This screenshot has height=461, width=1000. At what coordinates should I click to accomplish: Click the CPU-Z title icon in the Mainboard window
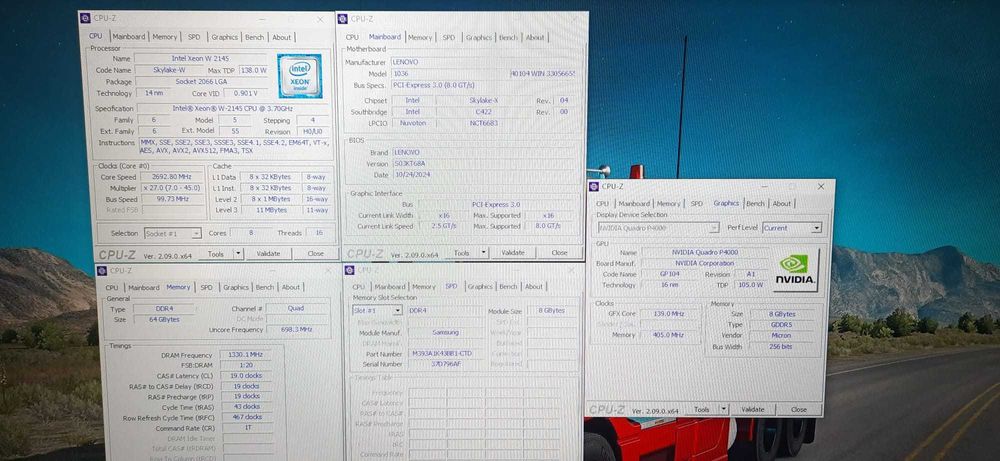[x=342, y=18]
